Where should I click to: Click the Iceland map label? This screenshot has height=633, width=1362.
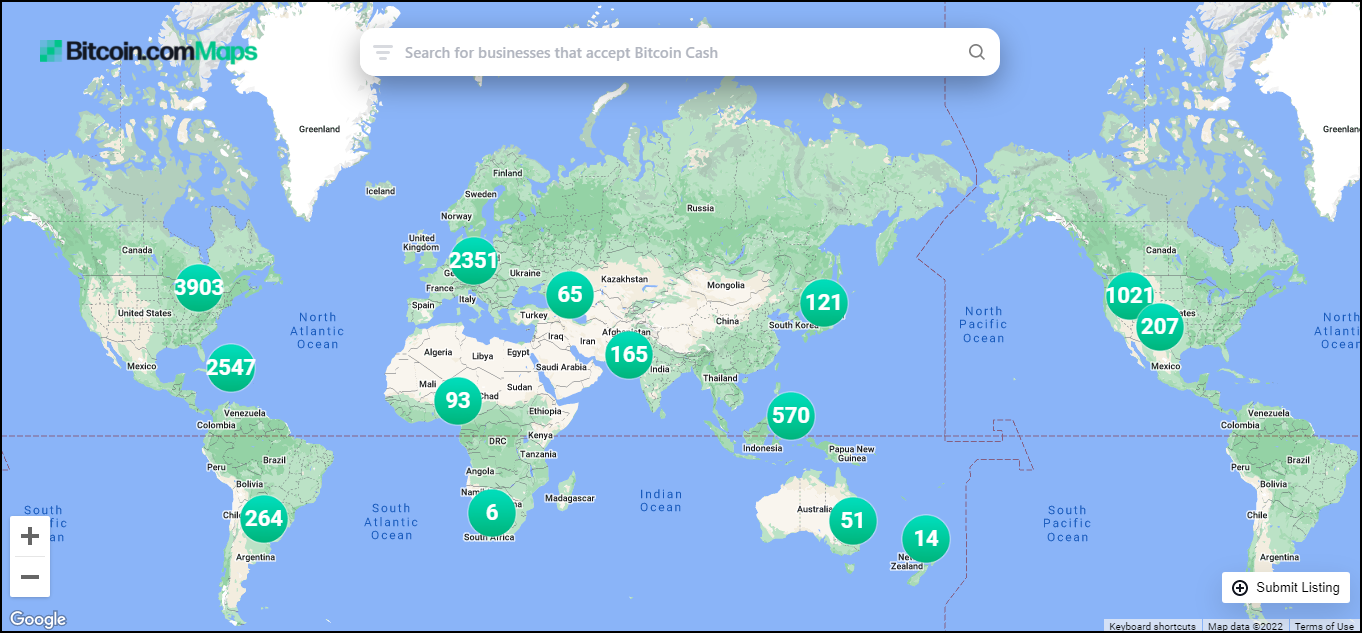coord(380,191)
